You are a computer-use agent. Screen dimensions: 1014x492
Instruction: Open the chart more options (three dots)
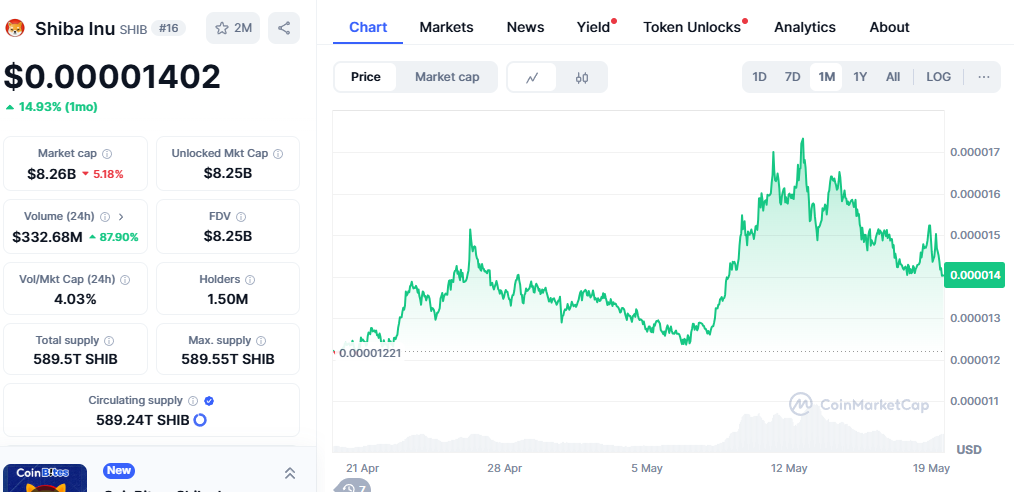(x=984, y=77)
